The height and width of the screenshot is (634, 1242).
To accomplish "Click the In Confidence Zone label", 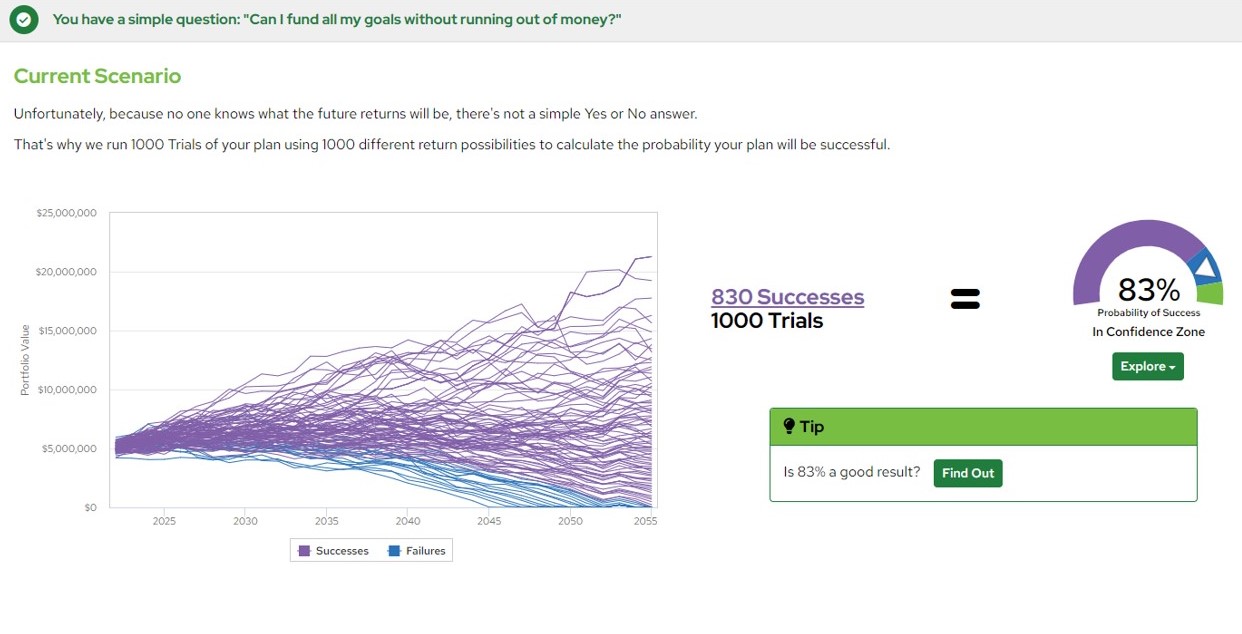I will [1148, 332].
